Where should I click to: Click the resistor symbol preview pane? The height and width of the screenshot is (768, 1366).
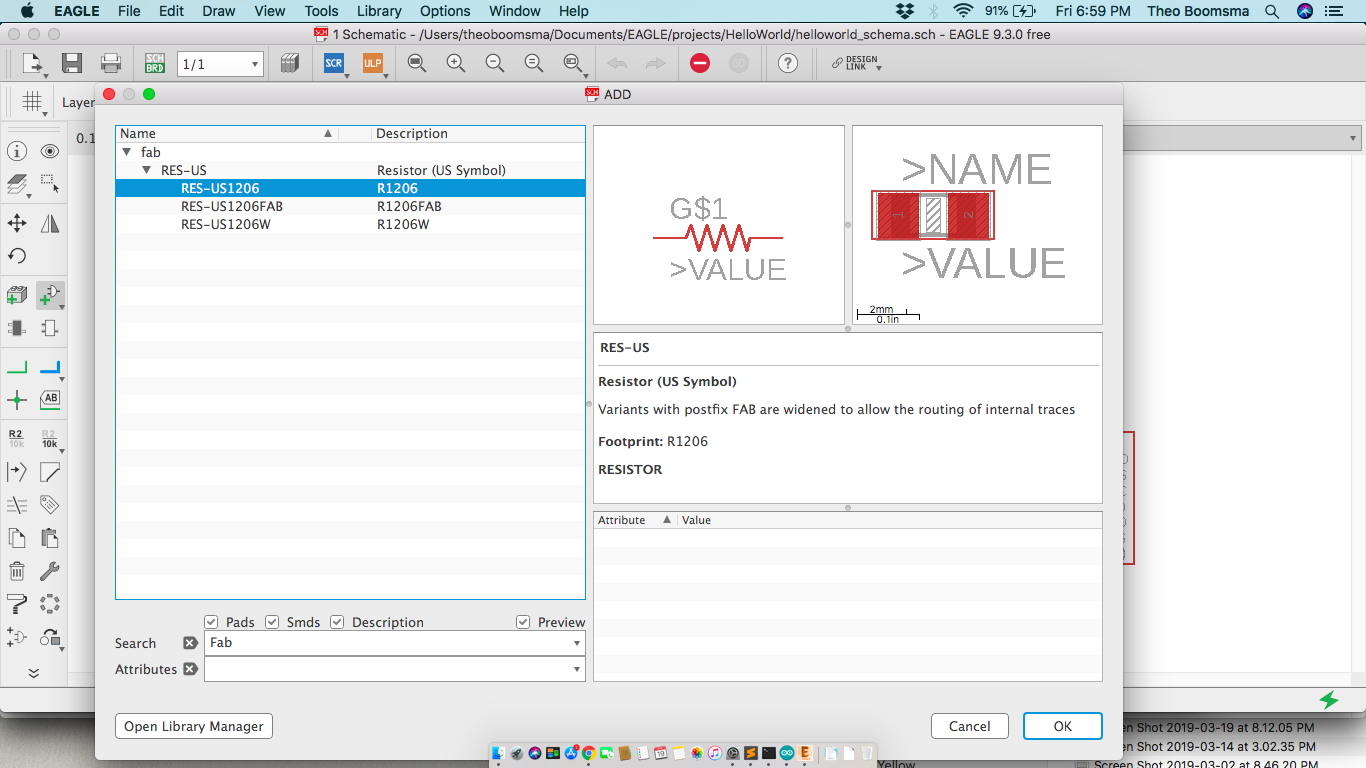pyautogui.click(x=719, y=225)
